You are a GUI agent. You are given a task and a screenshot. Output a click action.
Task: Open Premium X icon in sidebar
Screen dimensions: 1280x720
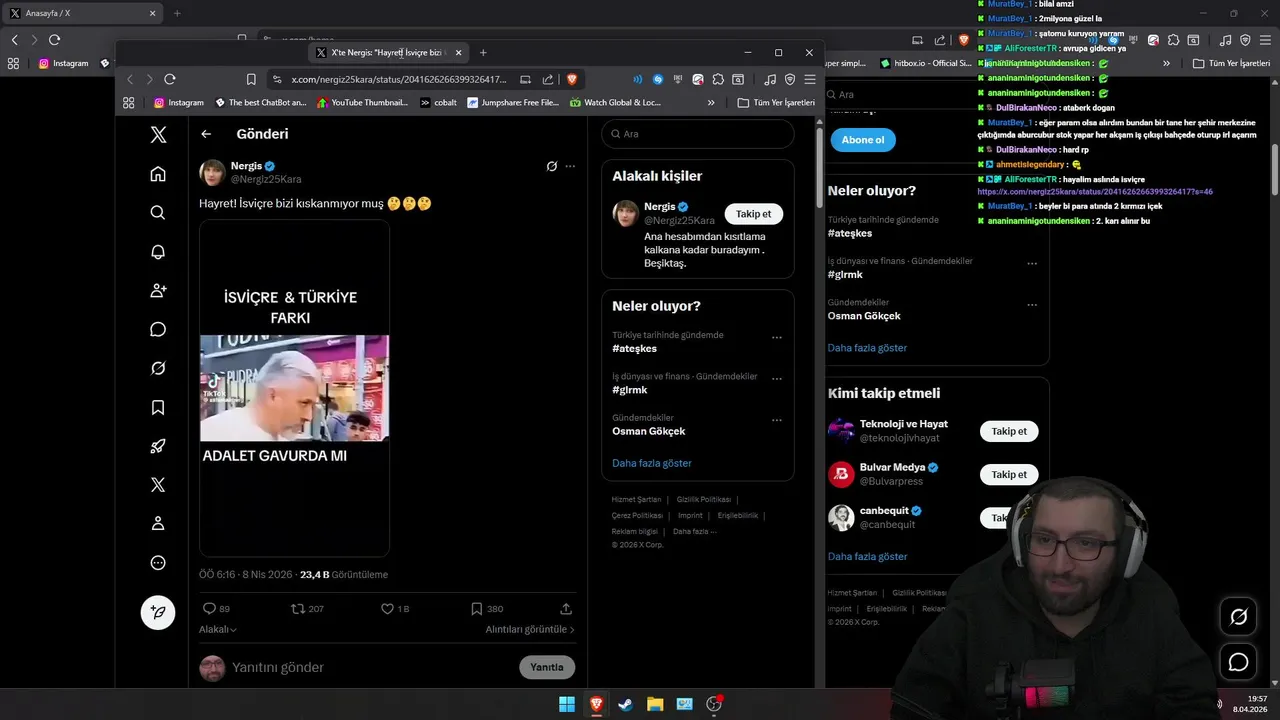158,485
